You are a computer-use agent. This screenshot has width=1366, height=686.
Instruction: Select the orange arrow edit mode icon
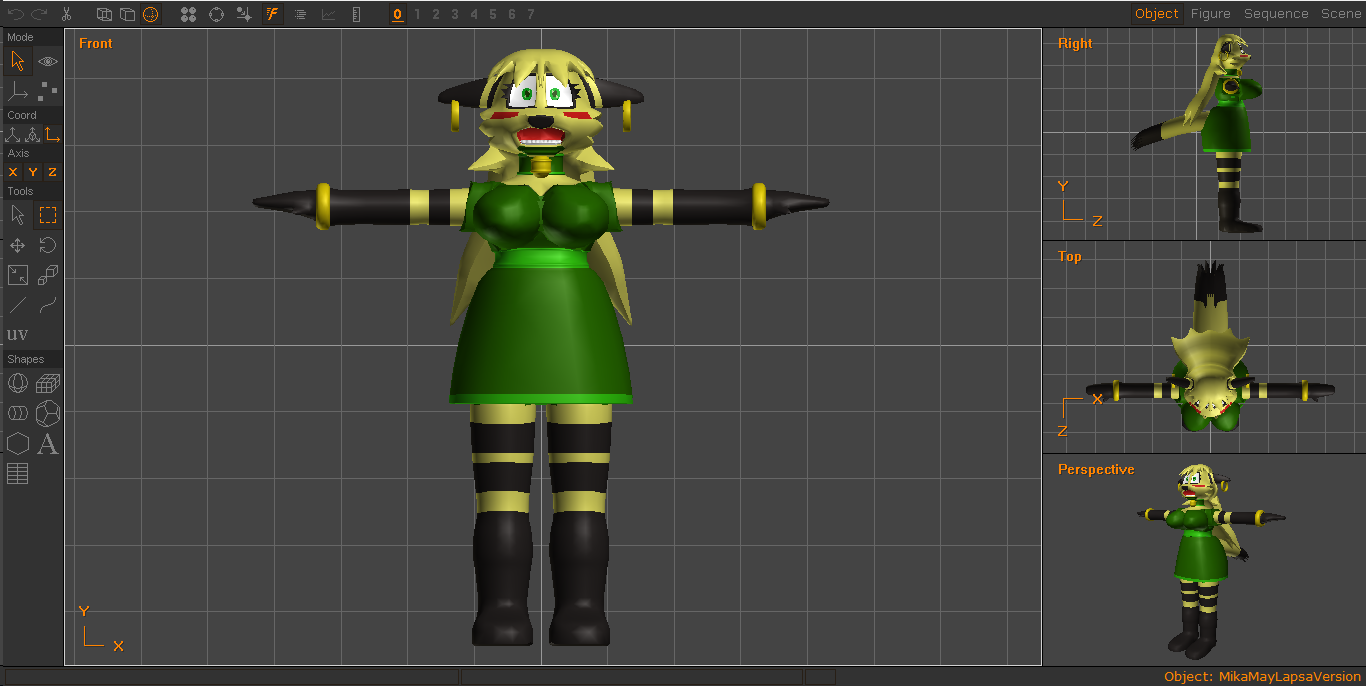tap(18, 61)
